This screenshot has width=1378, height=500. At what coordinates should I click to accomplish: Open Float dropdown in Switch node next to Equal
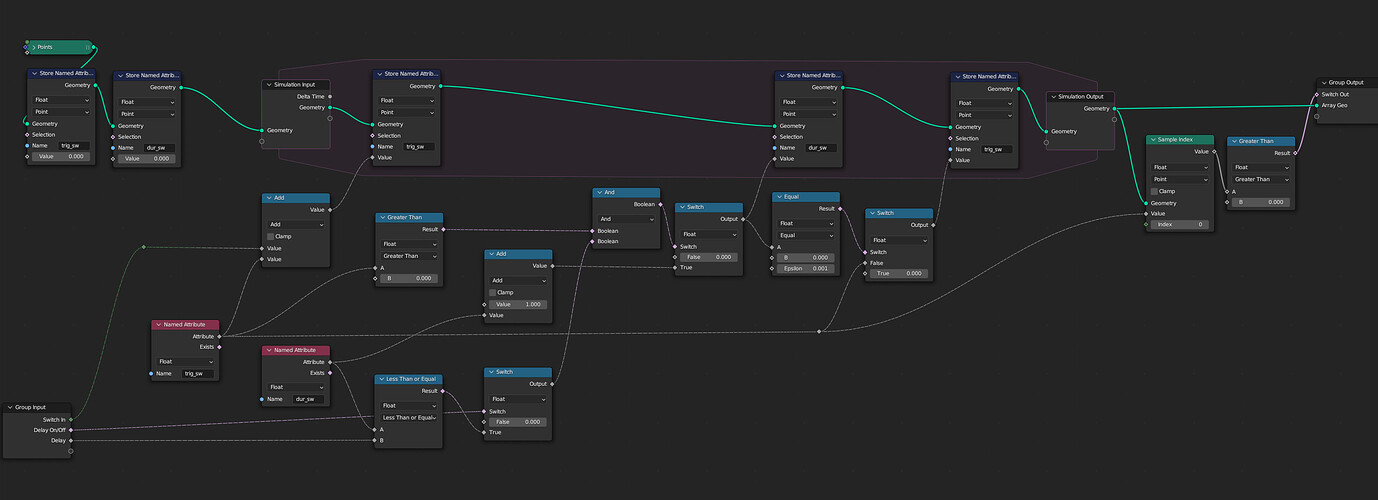(x=898, y=240)
